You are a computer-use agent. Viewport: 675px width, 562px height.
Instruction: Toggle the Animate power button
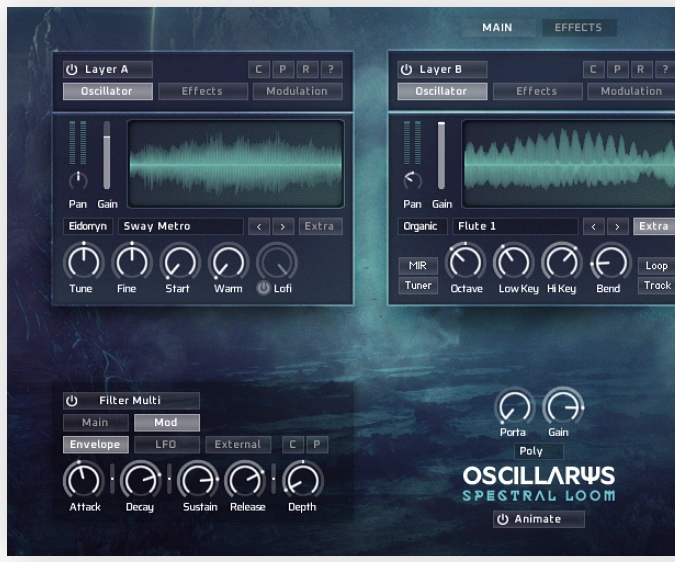[x=503, y=519]
